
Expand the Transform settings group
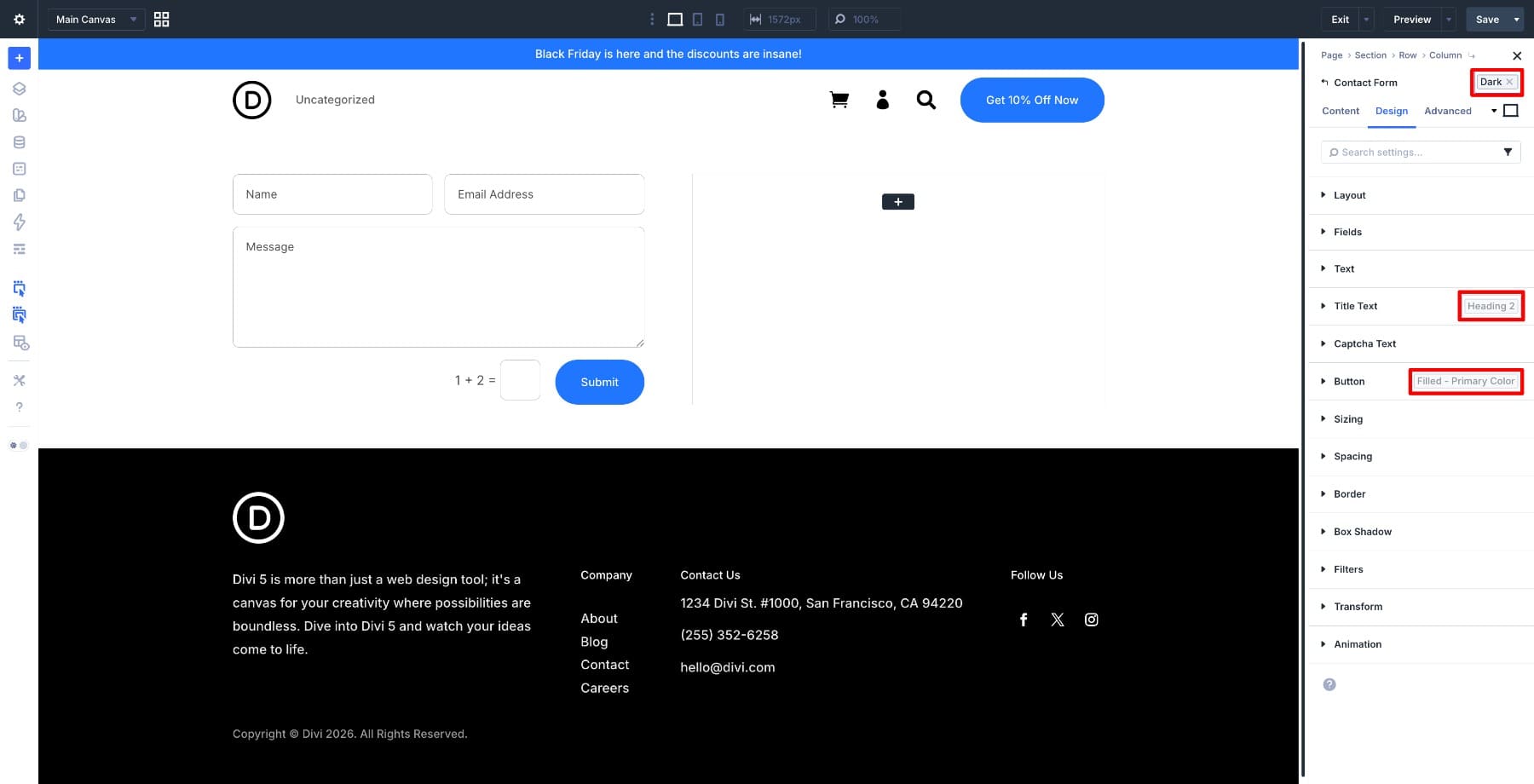point(1421,607)
